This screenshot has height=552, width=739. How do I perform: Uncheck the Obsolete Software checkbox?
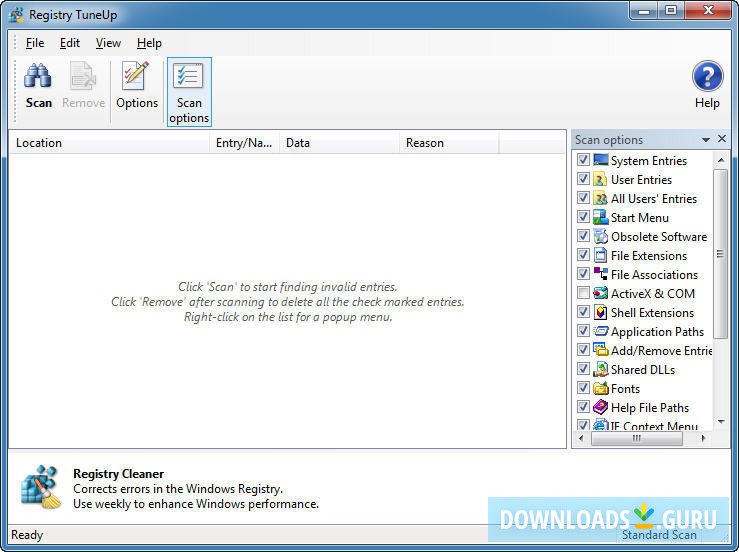pyautogui.click(x=583, y=236)
